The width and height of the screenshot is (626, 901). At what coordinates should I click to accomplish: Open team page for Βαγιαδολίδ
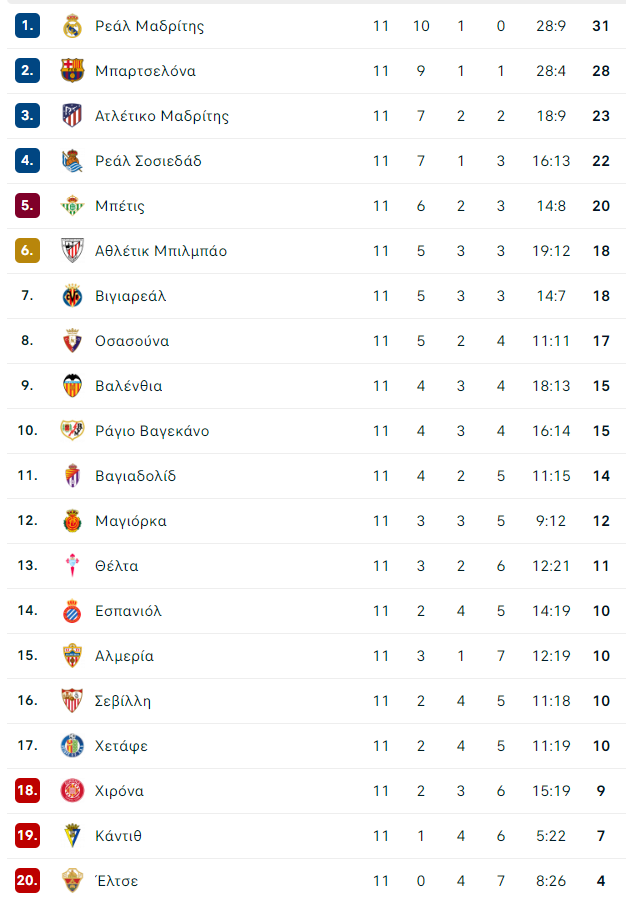(x=136, y=476)
